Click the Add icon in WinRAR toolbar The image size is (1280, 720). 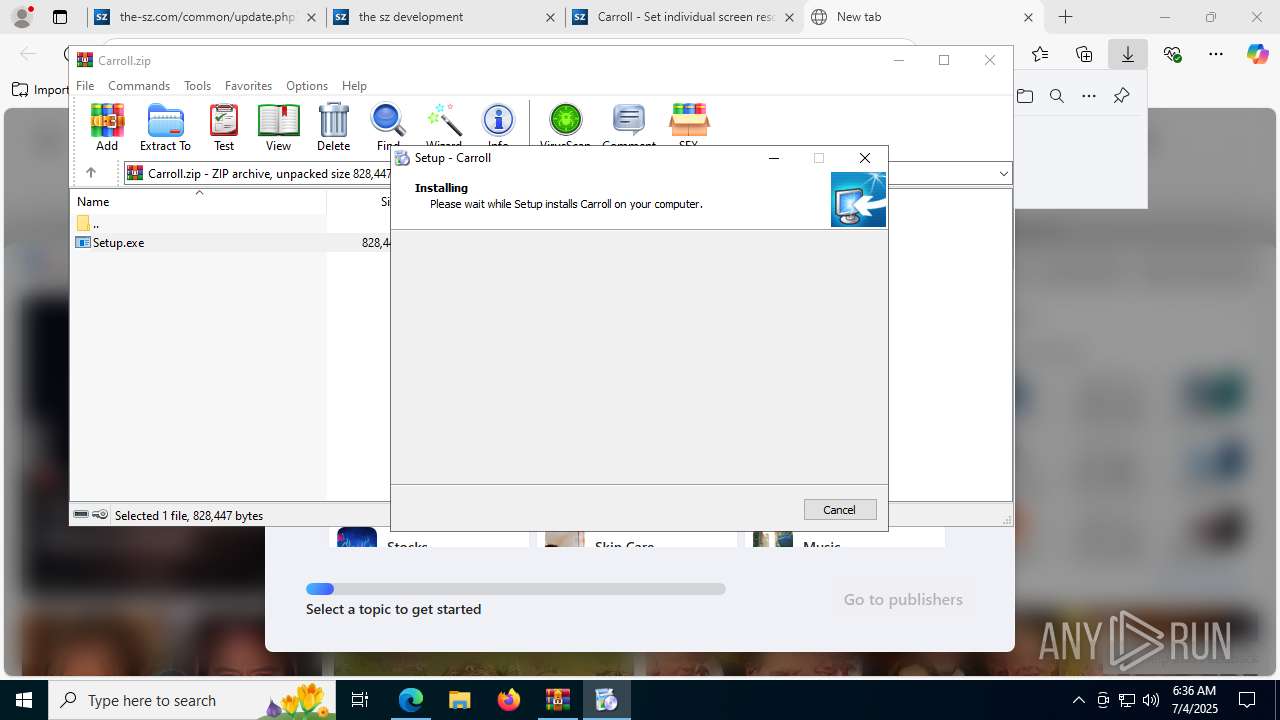pos(107,127)
